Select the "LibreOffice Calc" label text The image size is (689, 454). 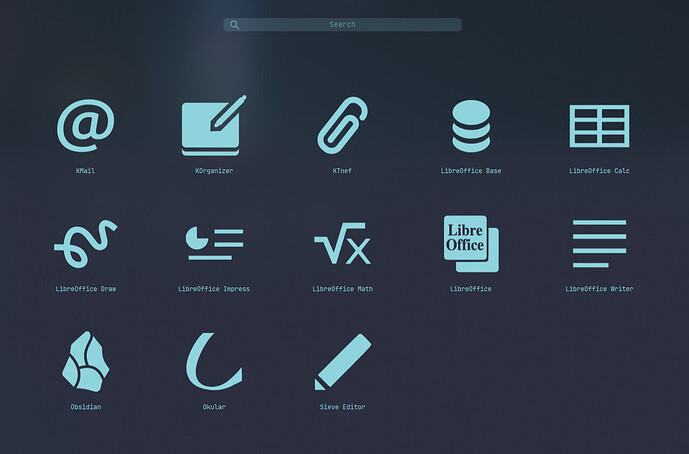(599, 171)
